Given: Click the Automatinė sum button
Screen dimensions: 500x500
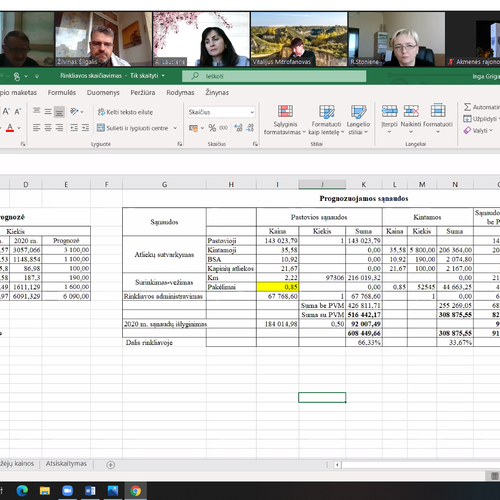Looking at the screenshot, I should (481, 107).
